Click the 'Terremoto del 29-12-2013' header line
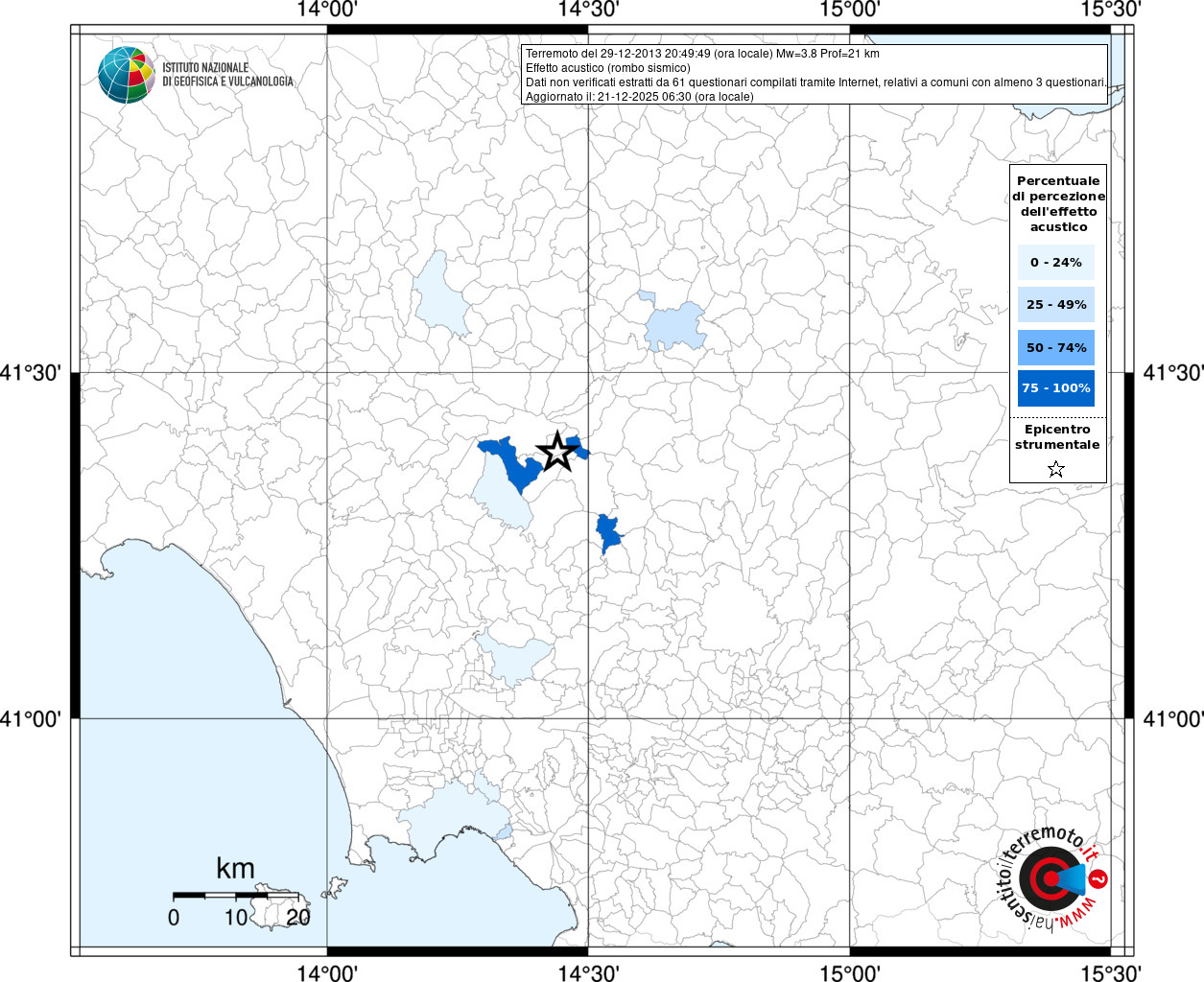Image resolution: width=1204 pixels, height=982 pixels. [x=702, y=54]
